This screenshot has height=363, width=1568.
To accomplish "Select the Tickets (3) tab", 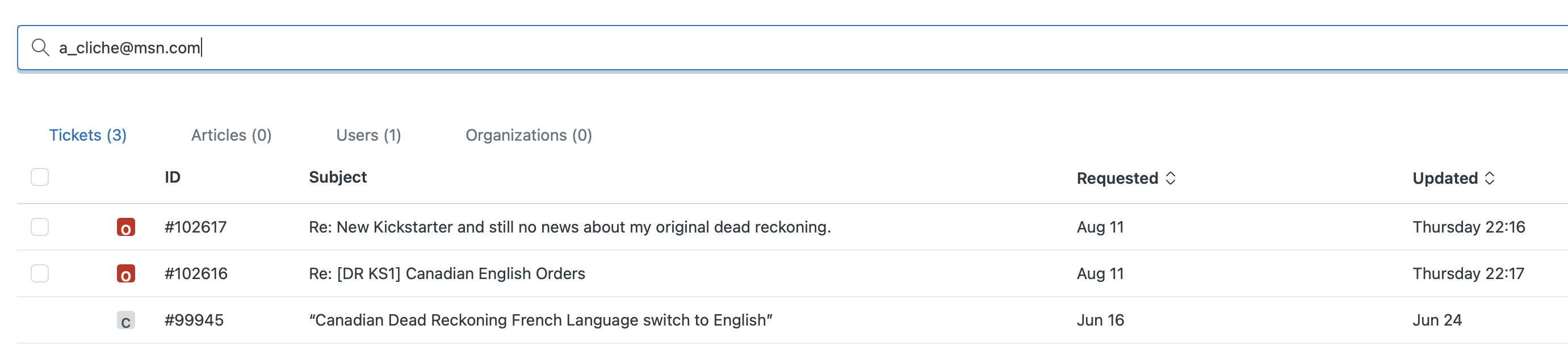I will coord(87,135).
